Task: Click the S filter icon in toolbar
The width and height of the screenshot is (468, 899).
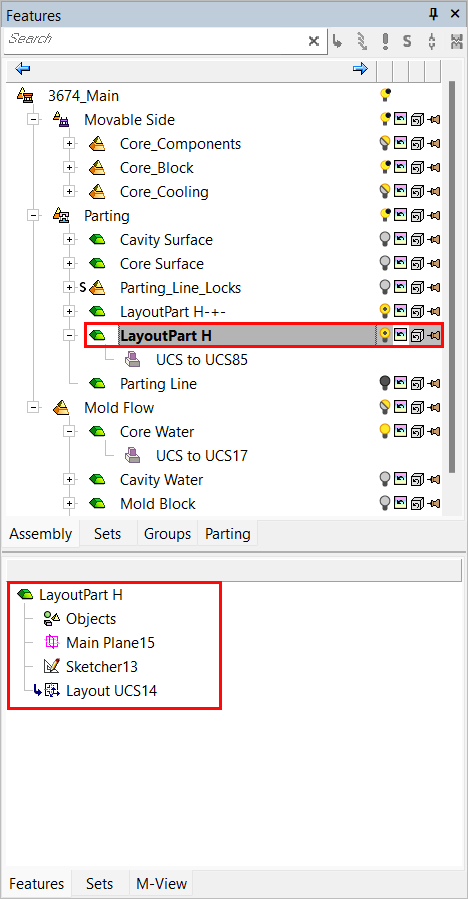Action: click(407, 41)
